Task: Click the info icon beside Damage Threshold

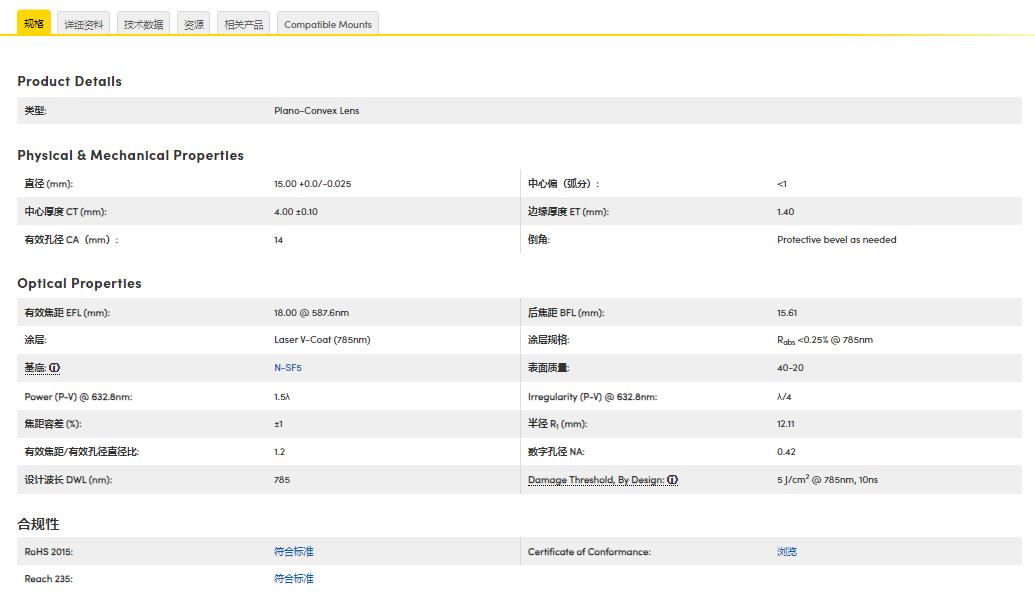Action: pos(673,480)
